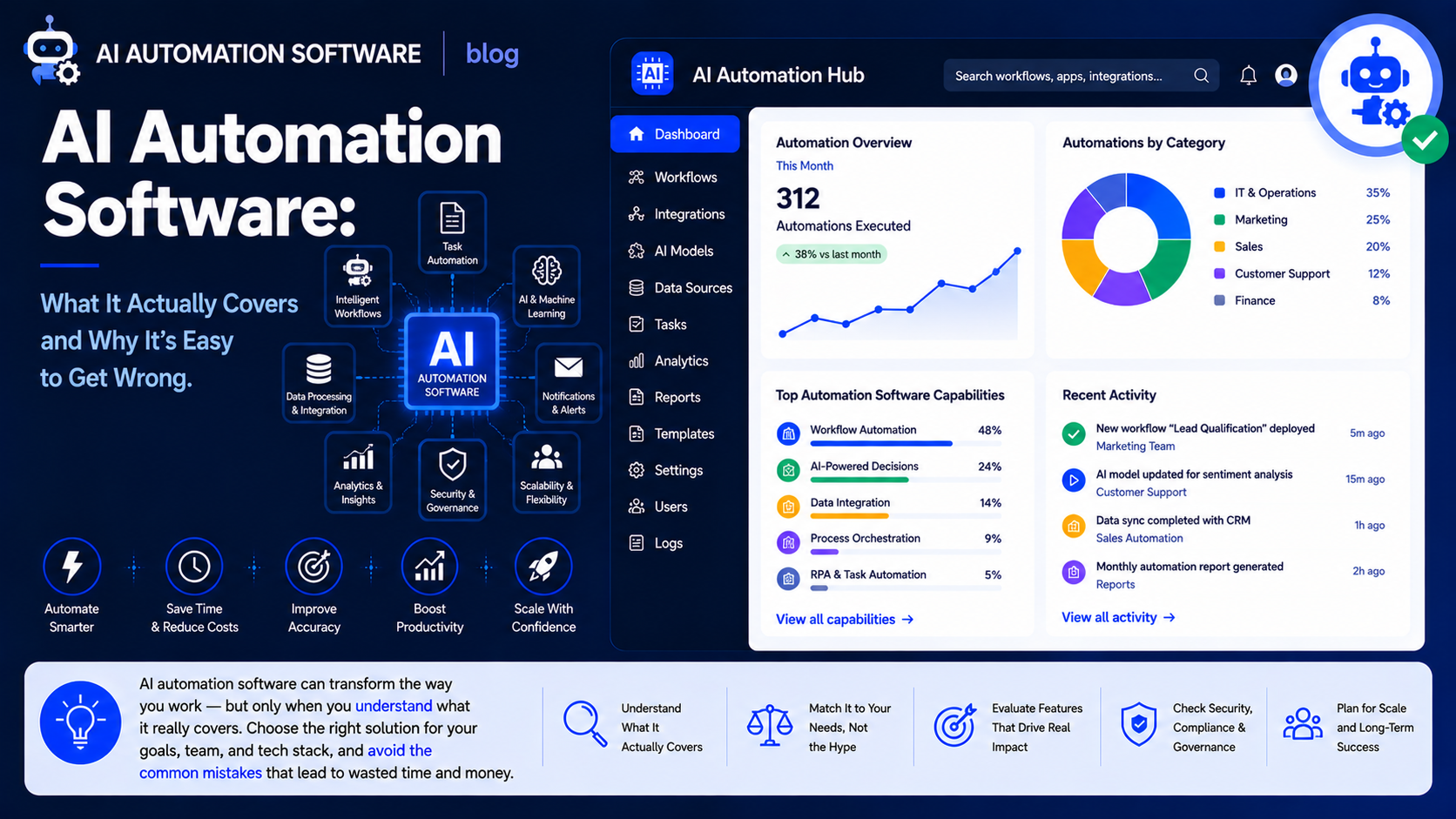This screenshot has width=1456, height=819.
Task: Click the play icon for sentiment analysis update
Action: coord(1074,480)
